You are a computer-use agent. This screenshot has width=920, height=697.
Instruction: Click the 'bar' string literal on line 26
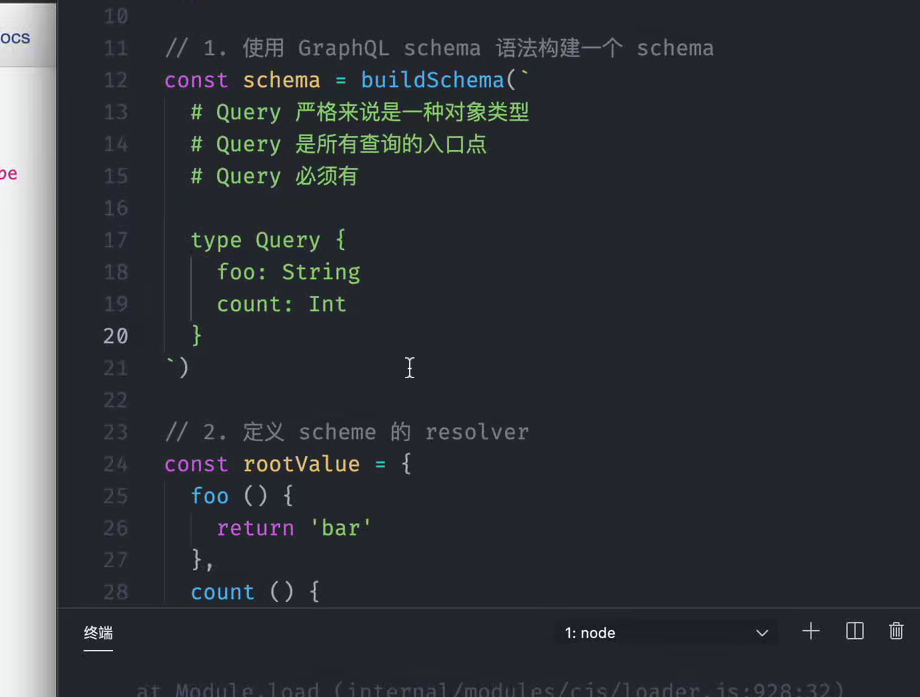pyautogui.click(x=342, y=528)
